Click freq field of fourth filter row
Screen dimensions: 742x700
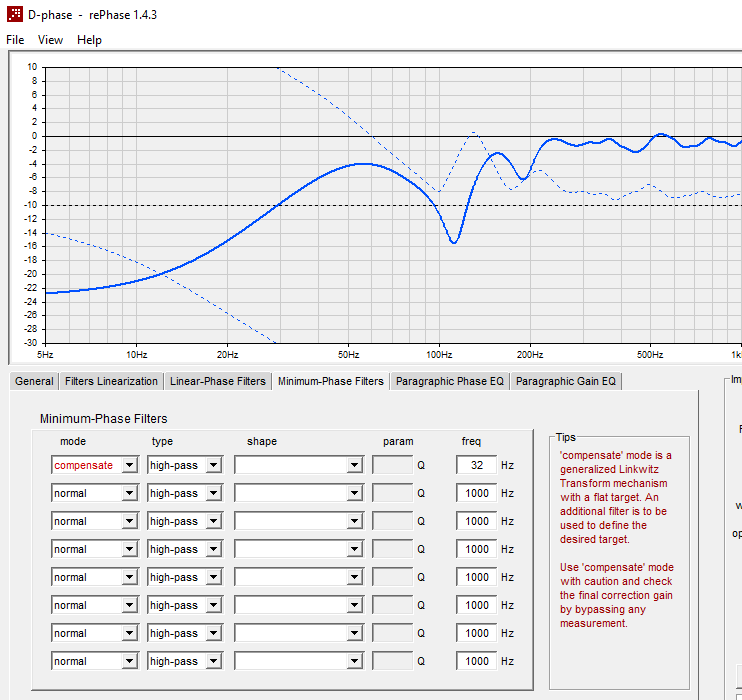[477, 549]
